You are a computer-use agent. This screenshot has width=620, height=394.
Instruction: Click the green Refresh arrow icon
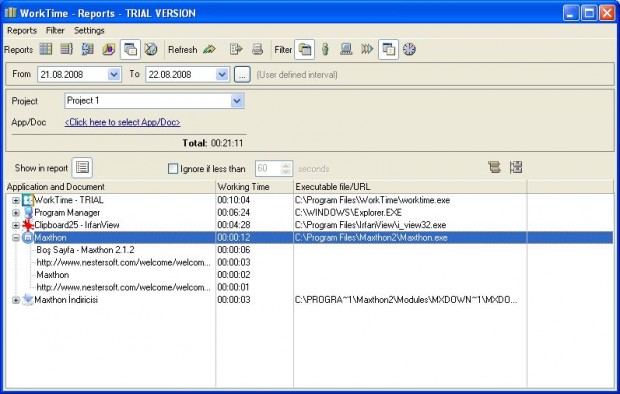(209, 49)
